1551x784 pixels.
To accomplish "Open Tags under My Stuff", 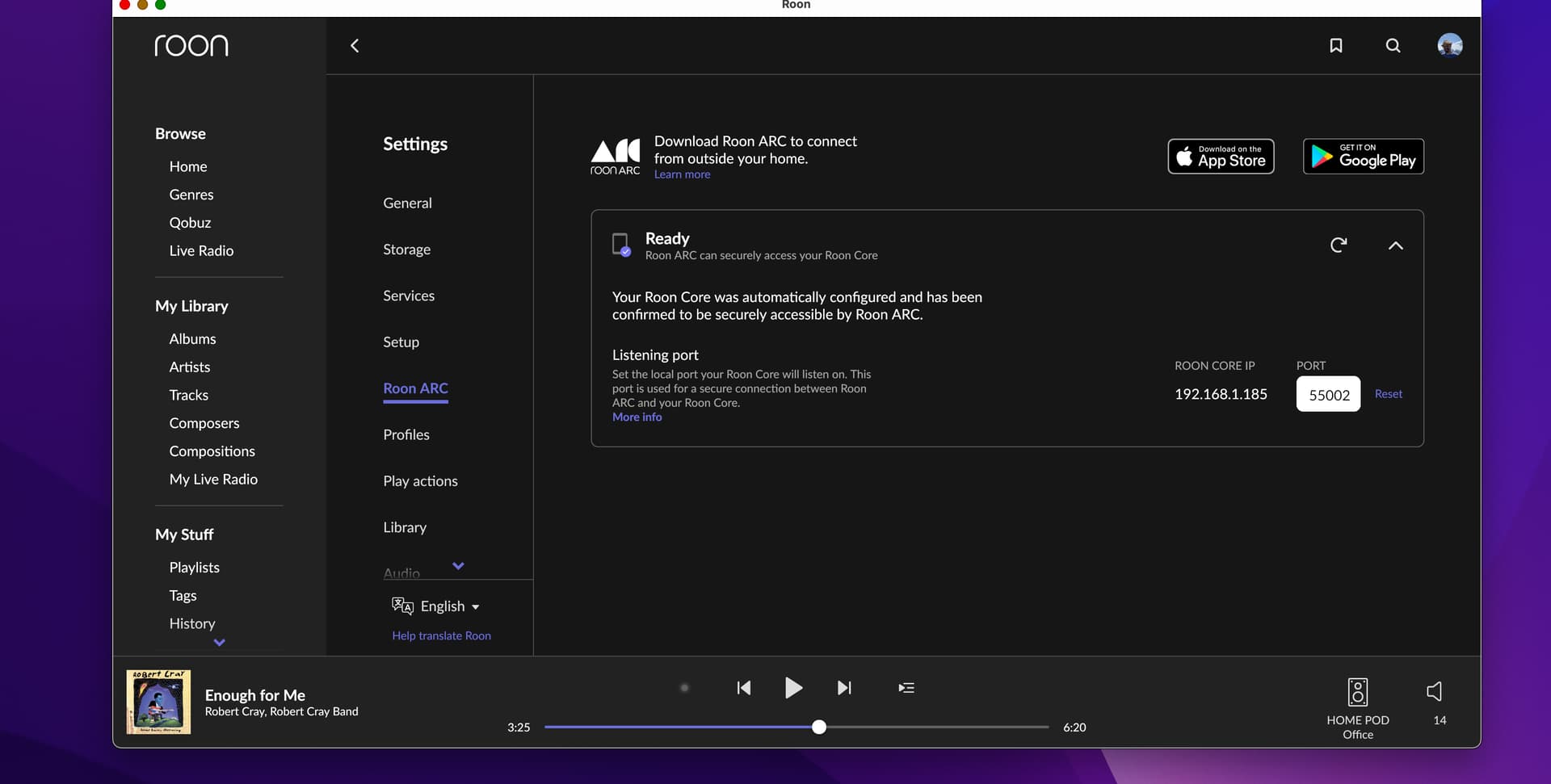I will (183, 596).
